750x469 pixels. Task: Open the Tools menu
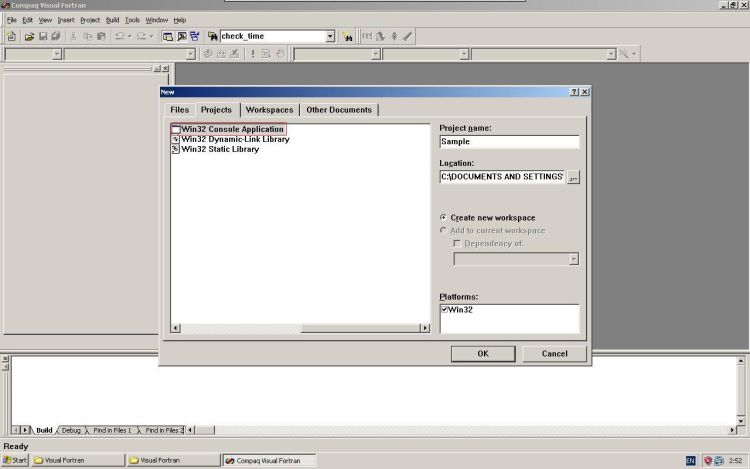132,20
